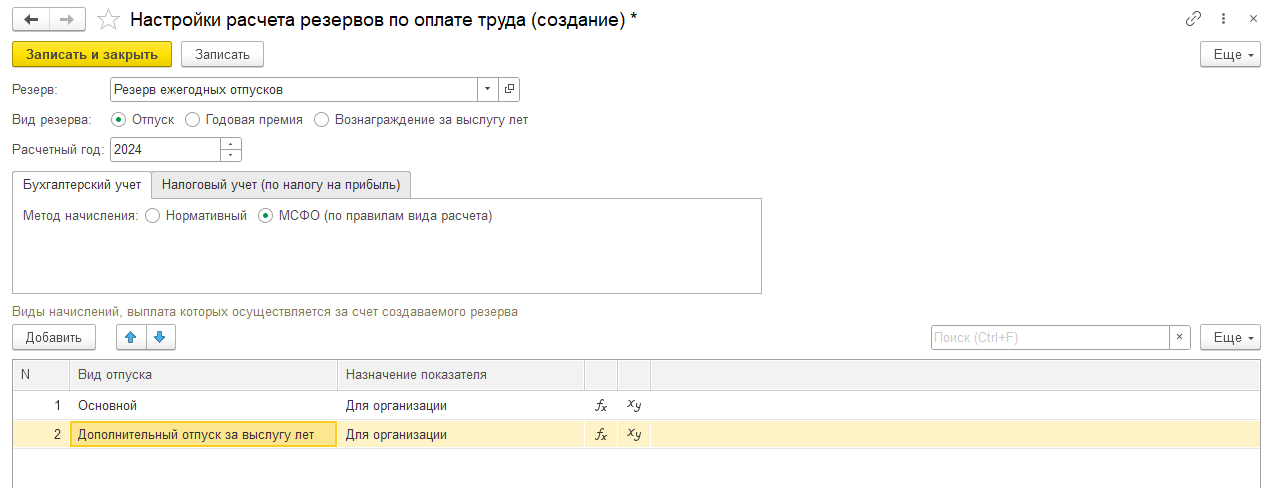This screenshot has width=1280, height=488.
Task: Open the three-dot options menu icon
Action: coord(1223,19)
